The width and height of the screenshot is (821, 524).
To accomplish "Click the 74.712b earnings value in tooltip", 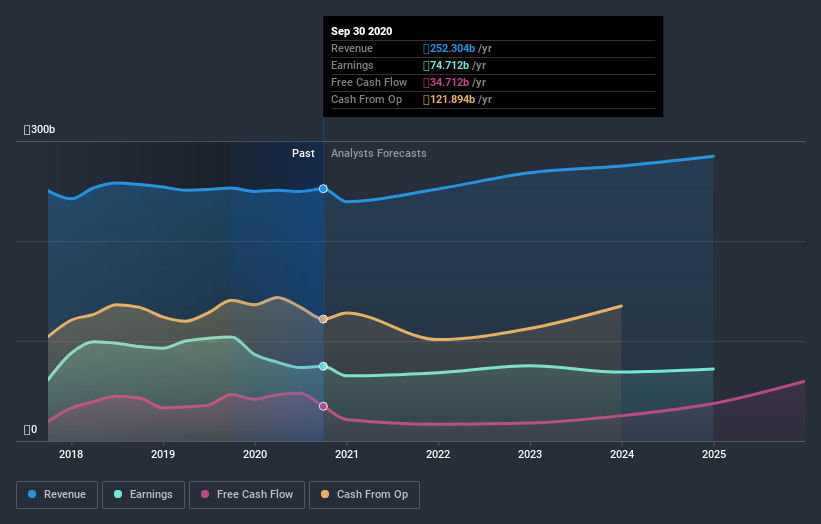I will pos(446,65).
